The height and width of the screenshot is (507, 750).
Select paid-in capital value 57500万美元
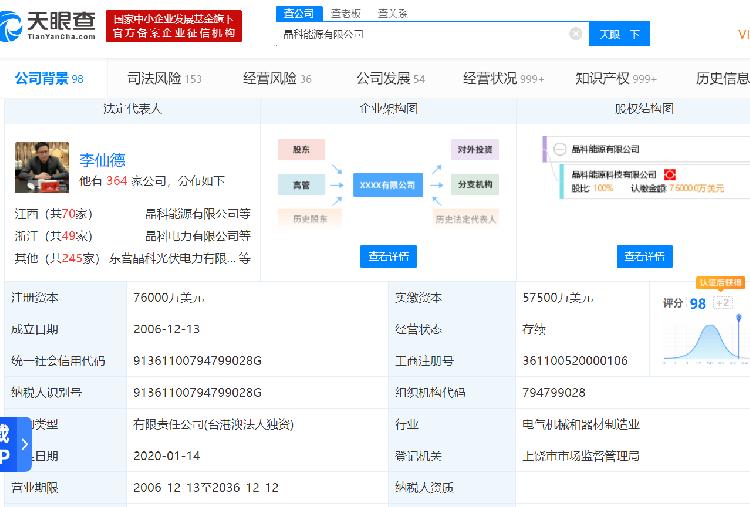558,298
